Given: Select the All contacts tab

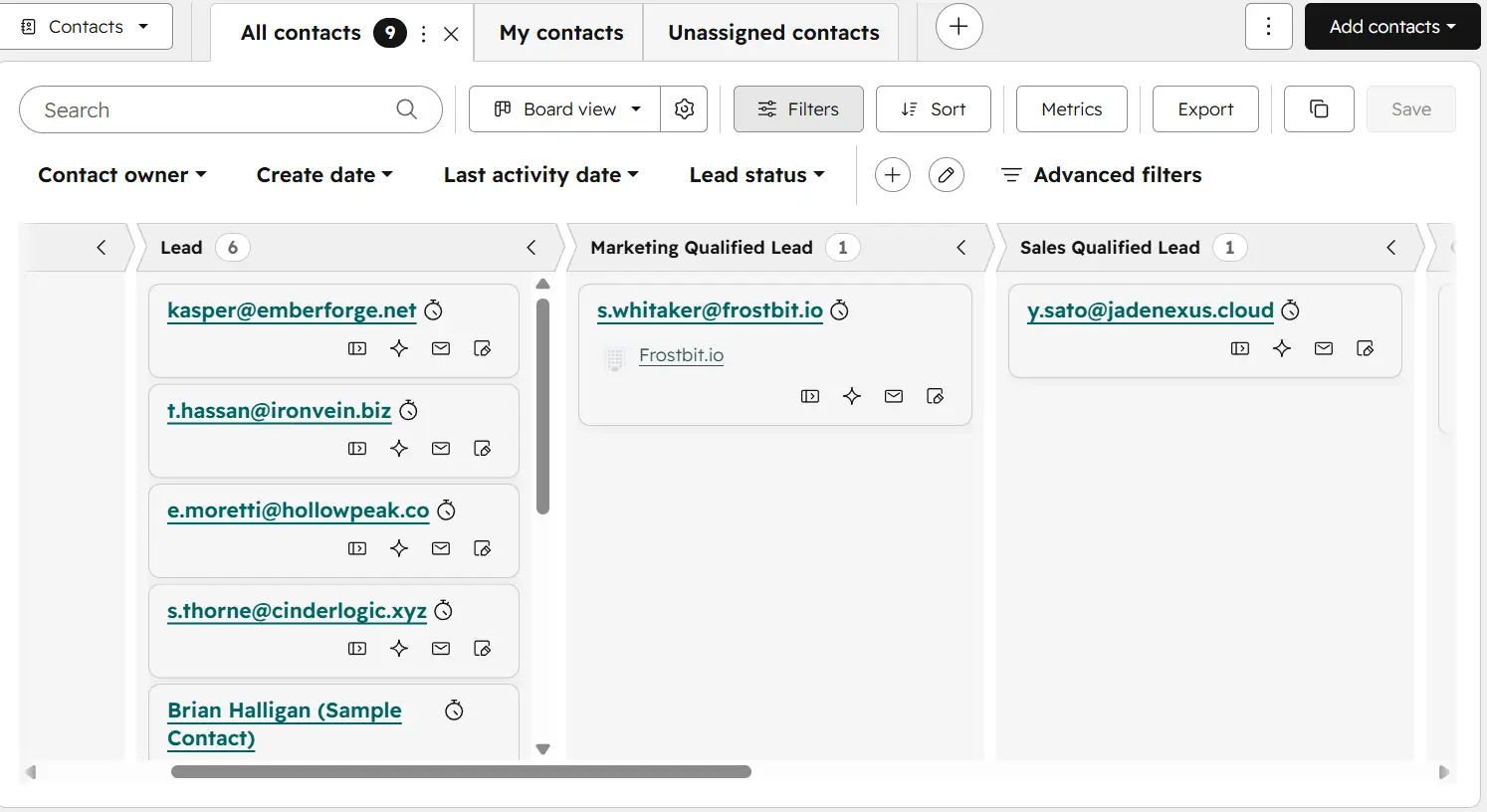Looking at the screenshot, I should click(301, 33).
